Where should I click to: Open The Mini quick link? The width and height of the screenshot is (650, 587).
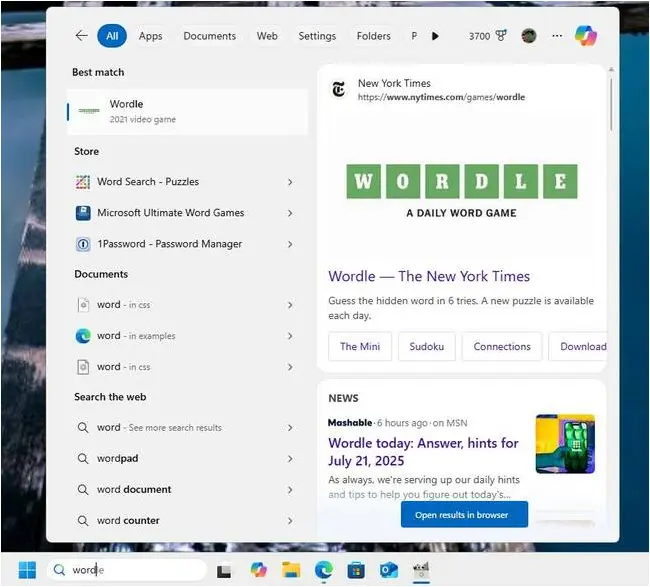pos(360,347)
